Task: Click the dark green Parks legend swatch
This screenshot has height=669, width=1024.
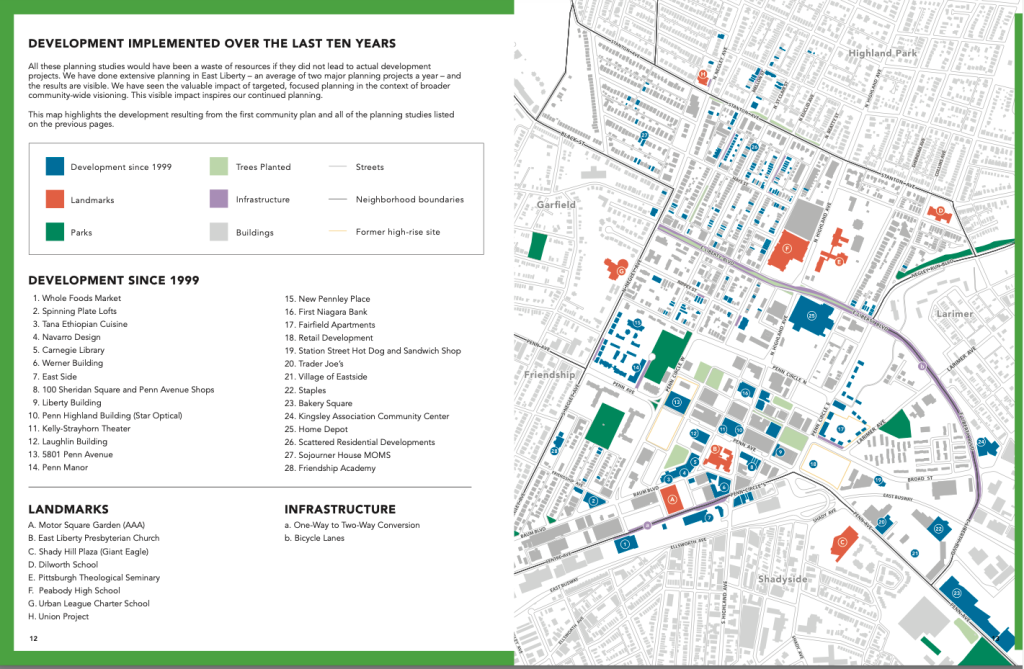Action: point(55,232)
